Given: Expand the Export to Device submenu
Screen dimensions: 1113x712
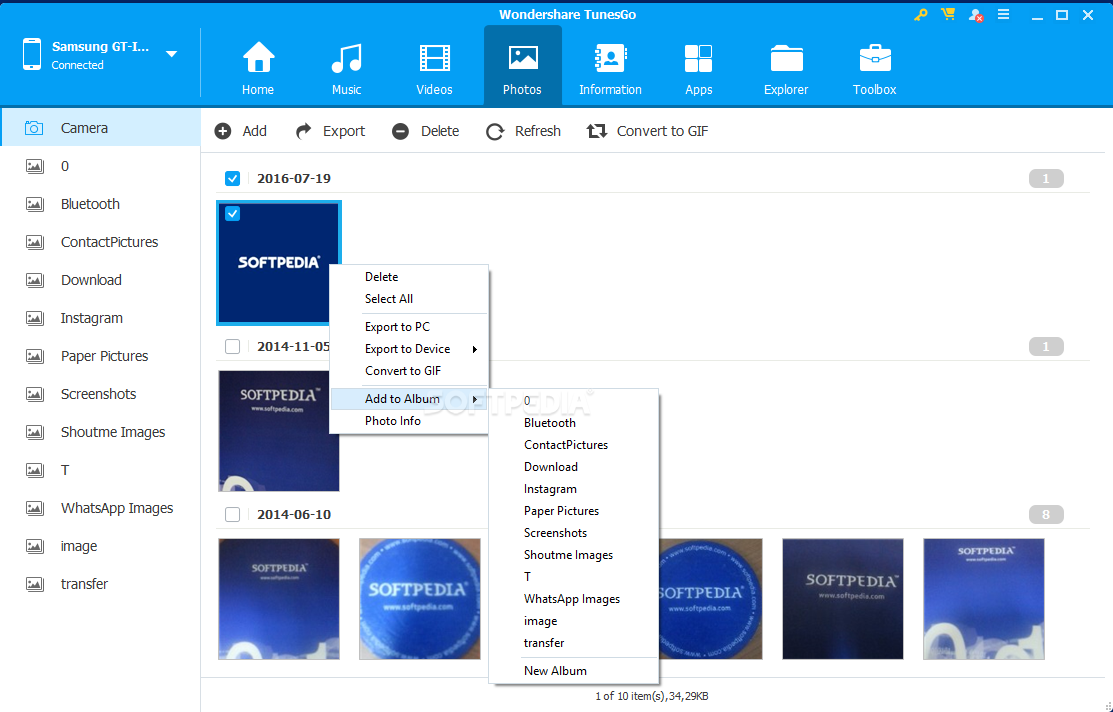Looking at the screenshot, I should tap(409, 349).
